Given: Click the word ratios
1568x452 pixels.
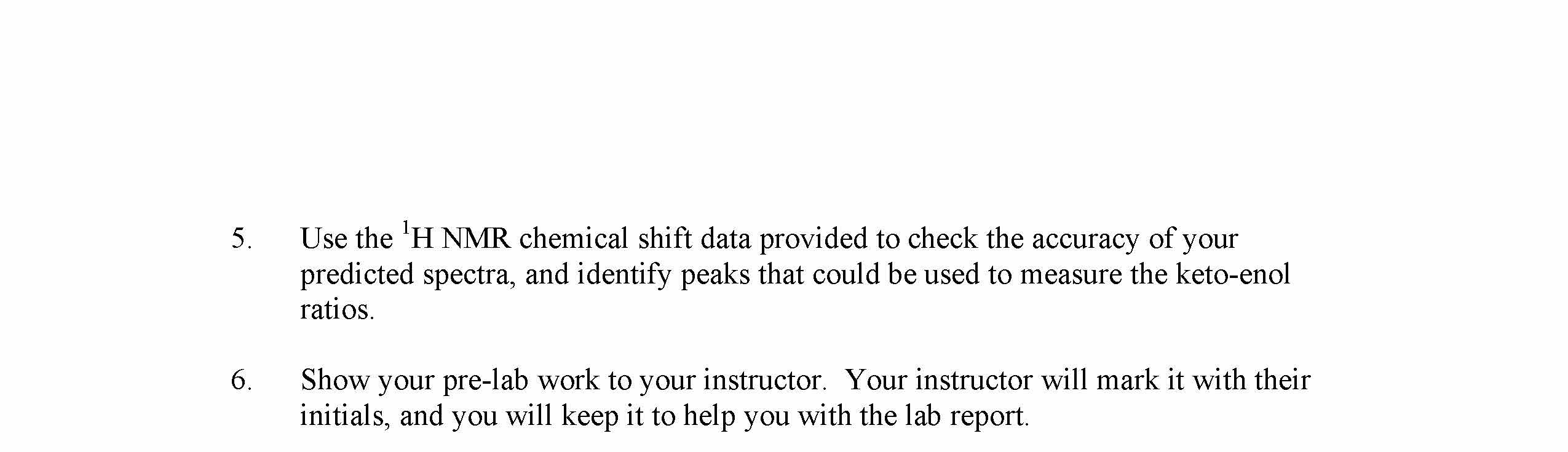Looking at the screenshot, I should [336, 310].
